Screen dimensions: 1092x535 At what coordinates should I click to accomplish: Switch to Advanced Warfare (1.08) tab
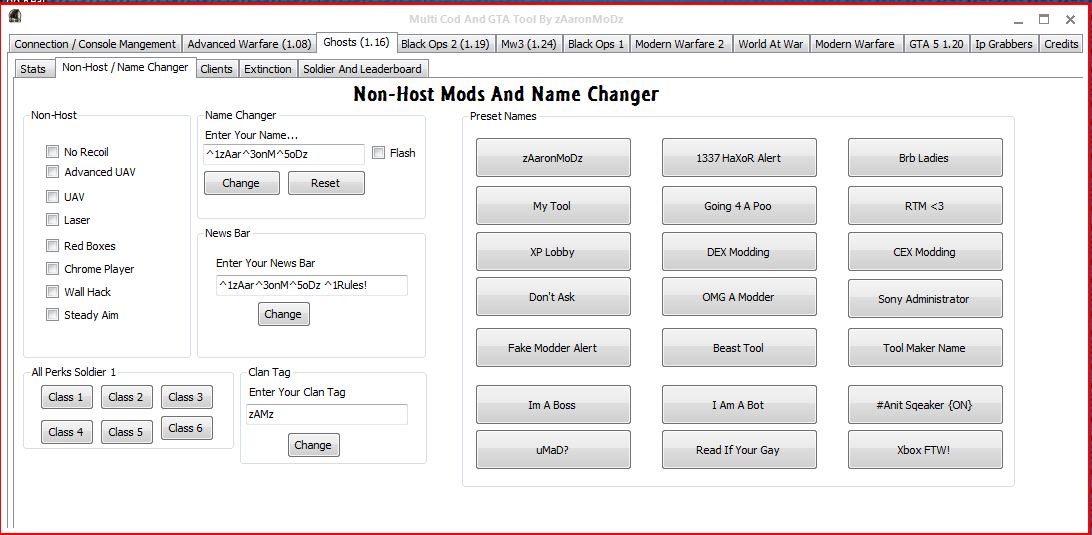(x=249, y=44)
